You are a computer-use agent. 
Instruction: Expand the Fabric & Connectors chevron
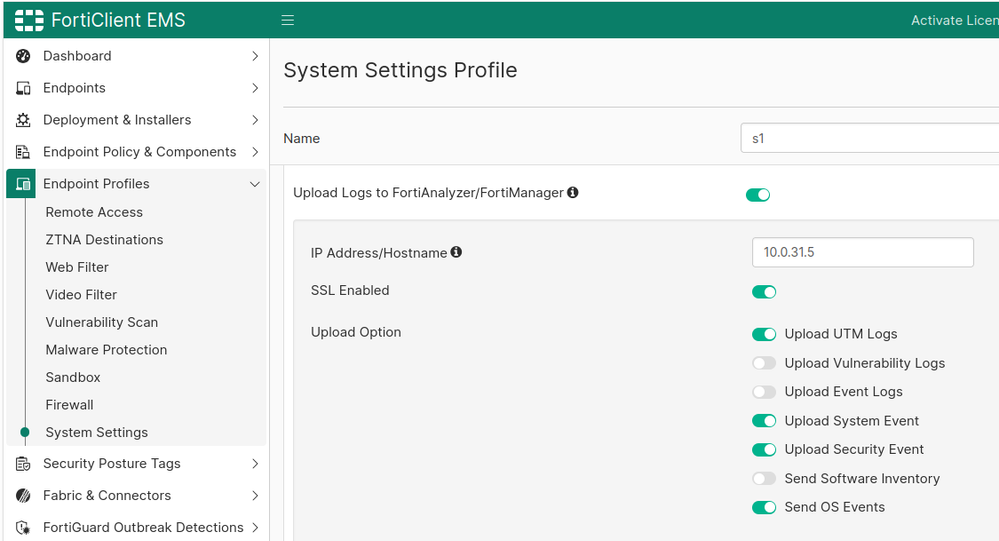coord(255,496)
